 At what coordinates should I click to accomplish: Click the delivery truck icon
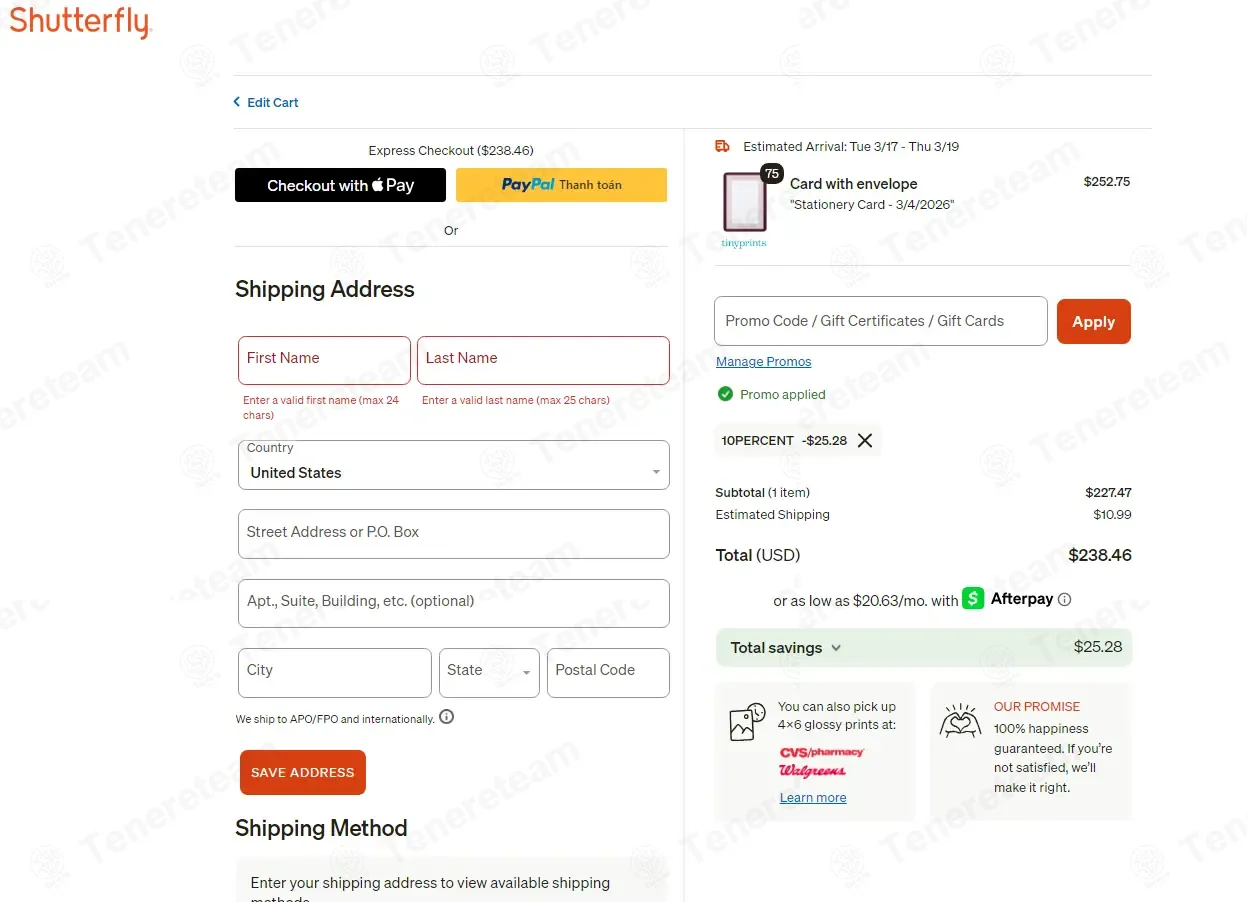coord(723,146)
